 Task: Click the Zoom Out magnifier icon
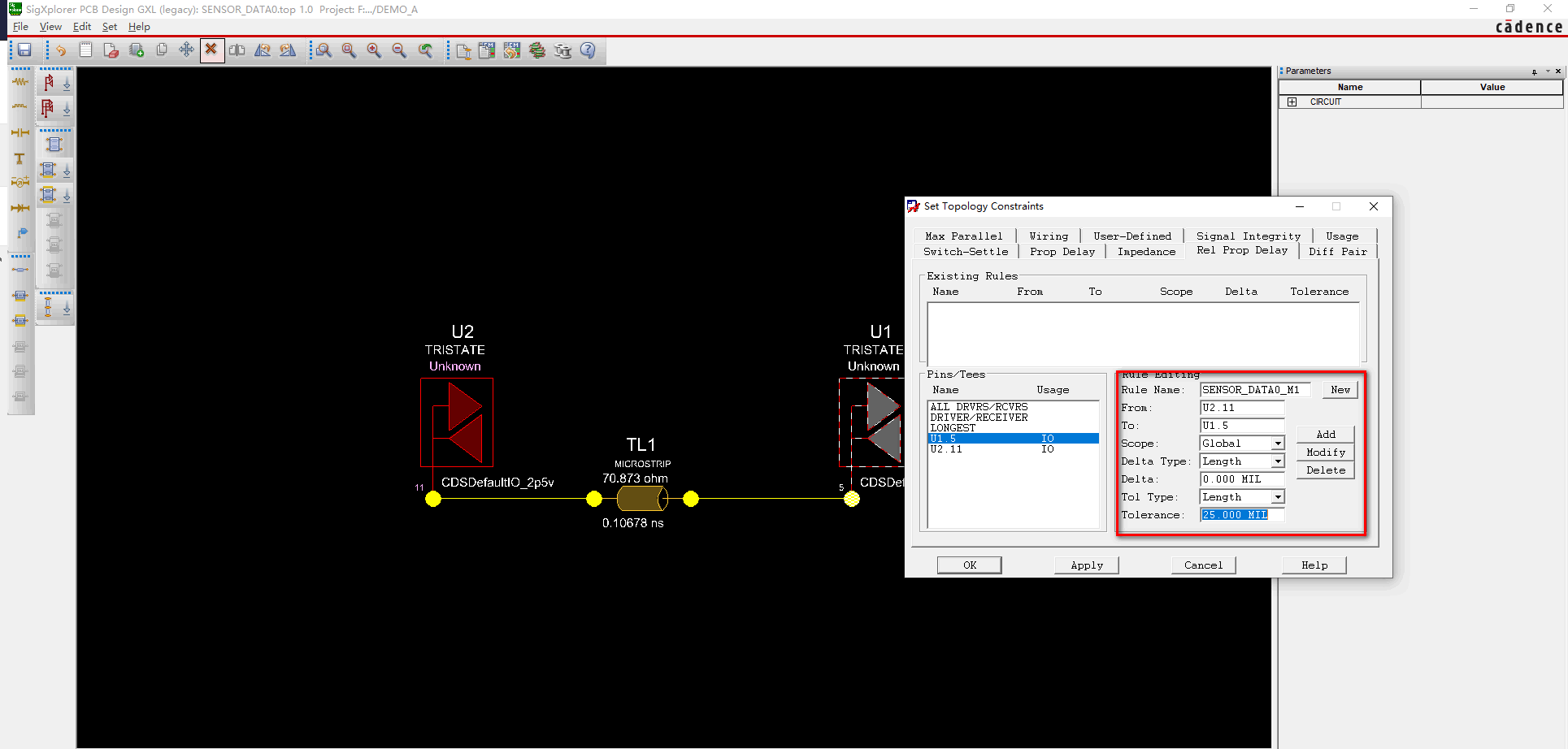(x=399, y=50)
